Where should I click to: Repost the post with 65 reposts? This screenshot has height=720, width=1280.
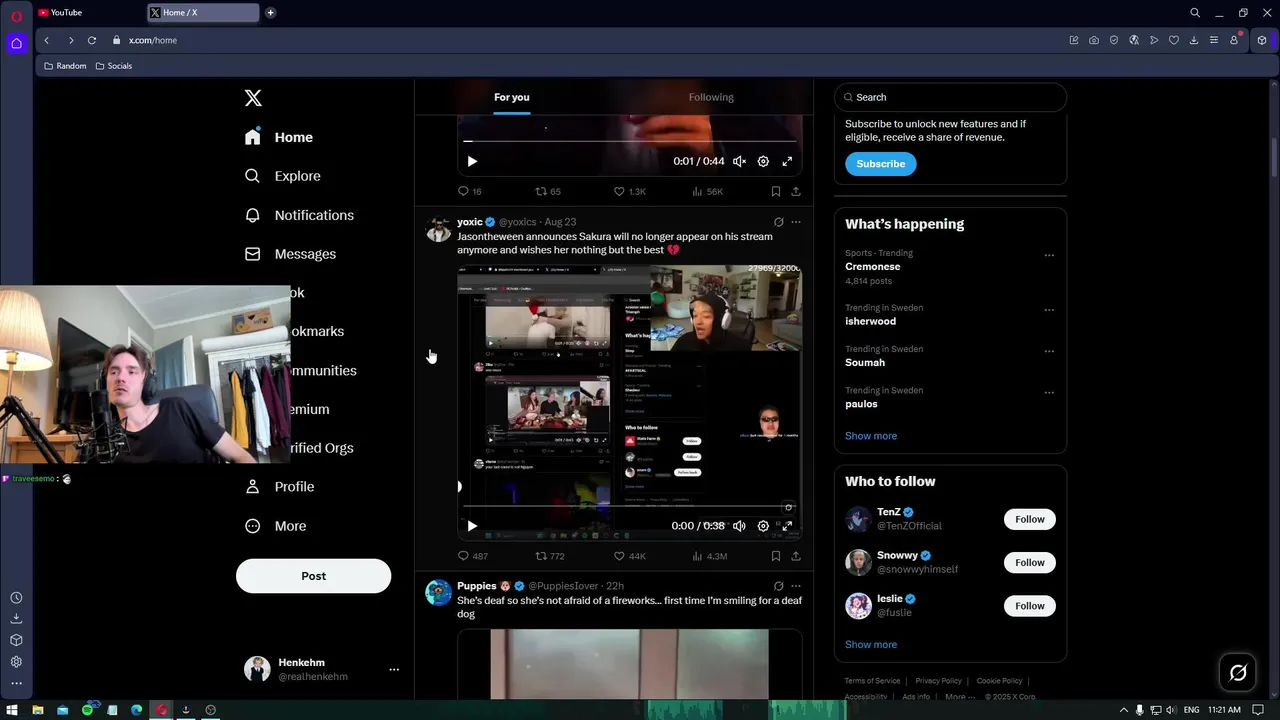tap(548, 191)
